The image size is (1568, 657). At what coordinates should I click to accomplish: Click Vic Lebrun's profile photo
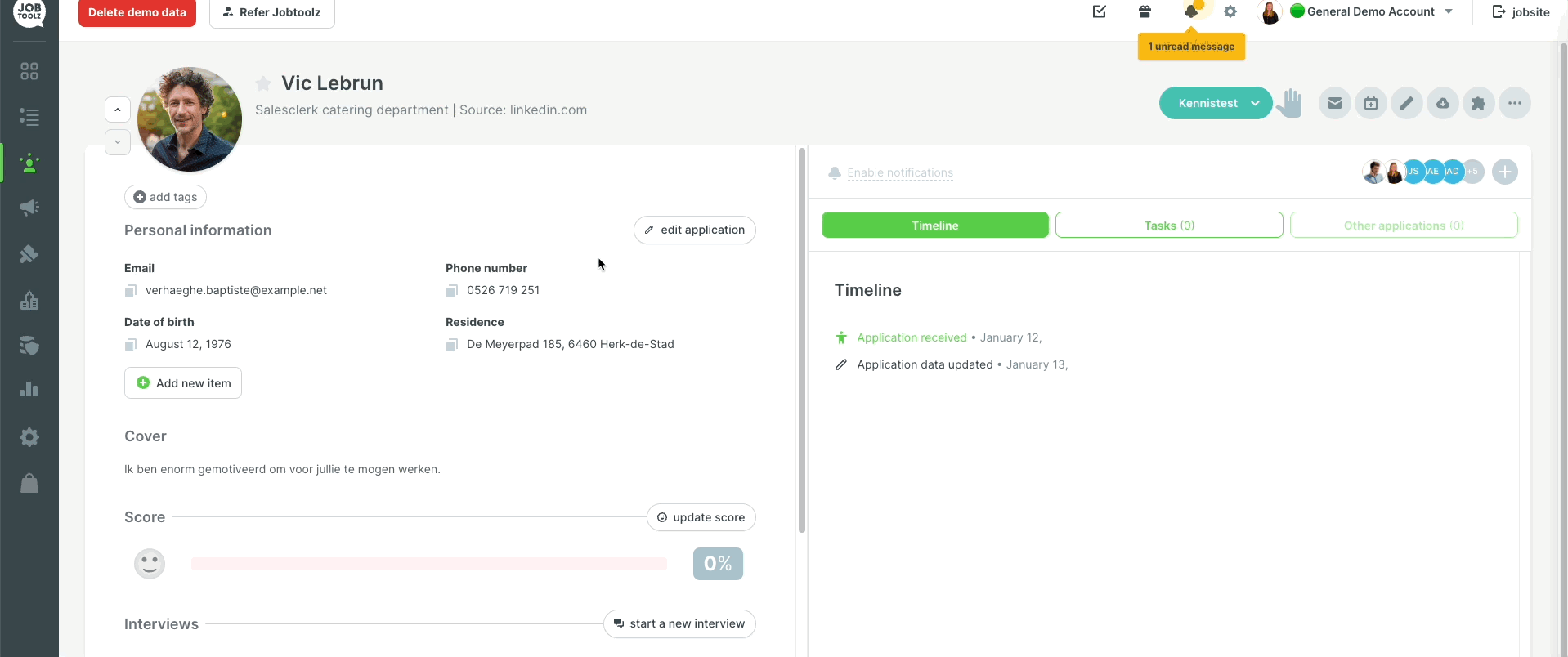coord(190,119)
